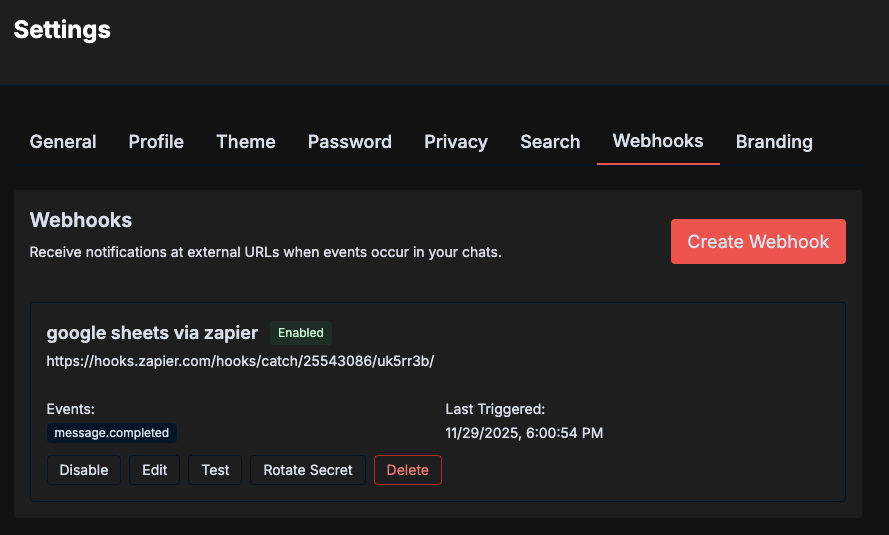Screen dimensions: 889x535
Task: Disable the google sheets via zapier webhook
Action: 84,470
